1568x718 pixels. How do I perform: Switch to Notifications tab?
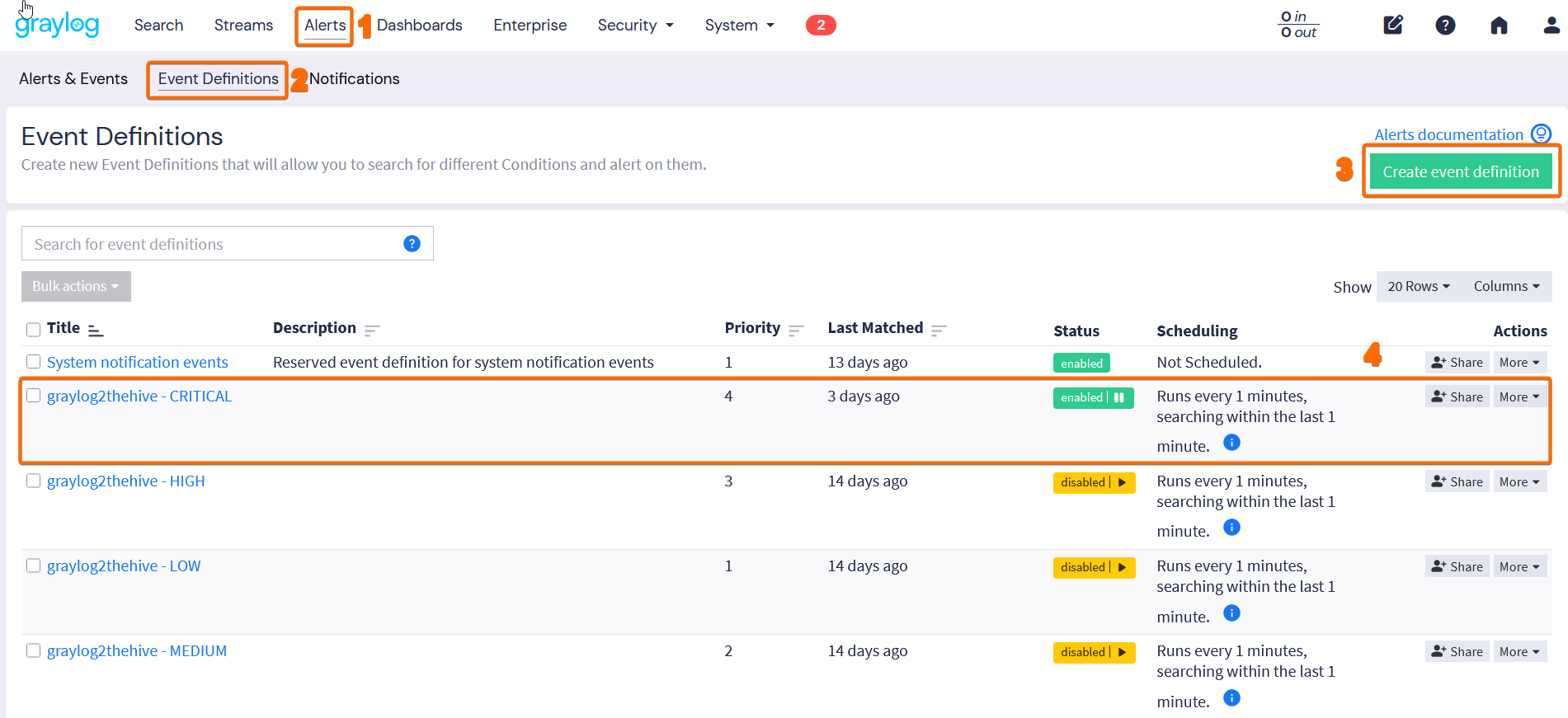pos(354,78)
